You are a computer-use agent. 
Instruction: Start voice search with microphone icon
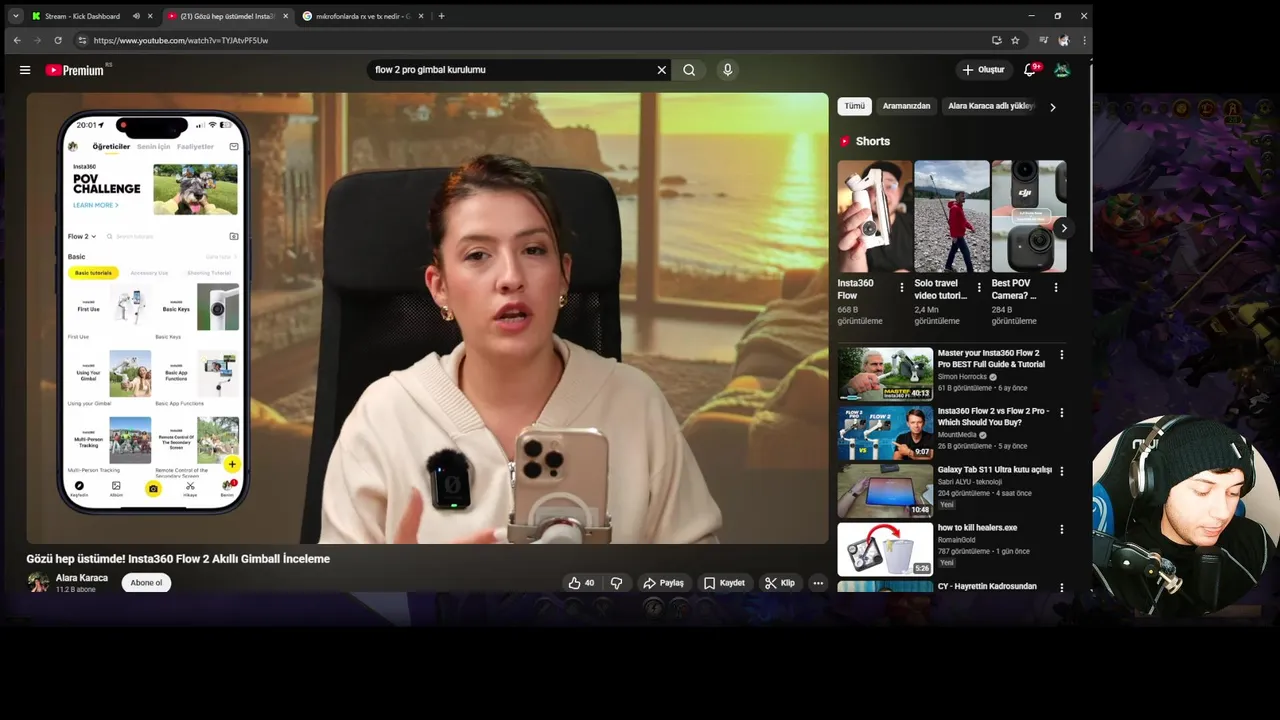point(727,70)
